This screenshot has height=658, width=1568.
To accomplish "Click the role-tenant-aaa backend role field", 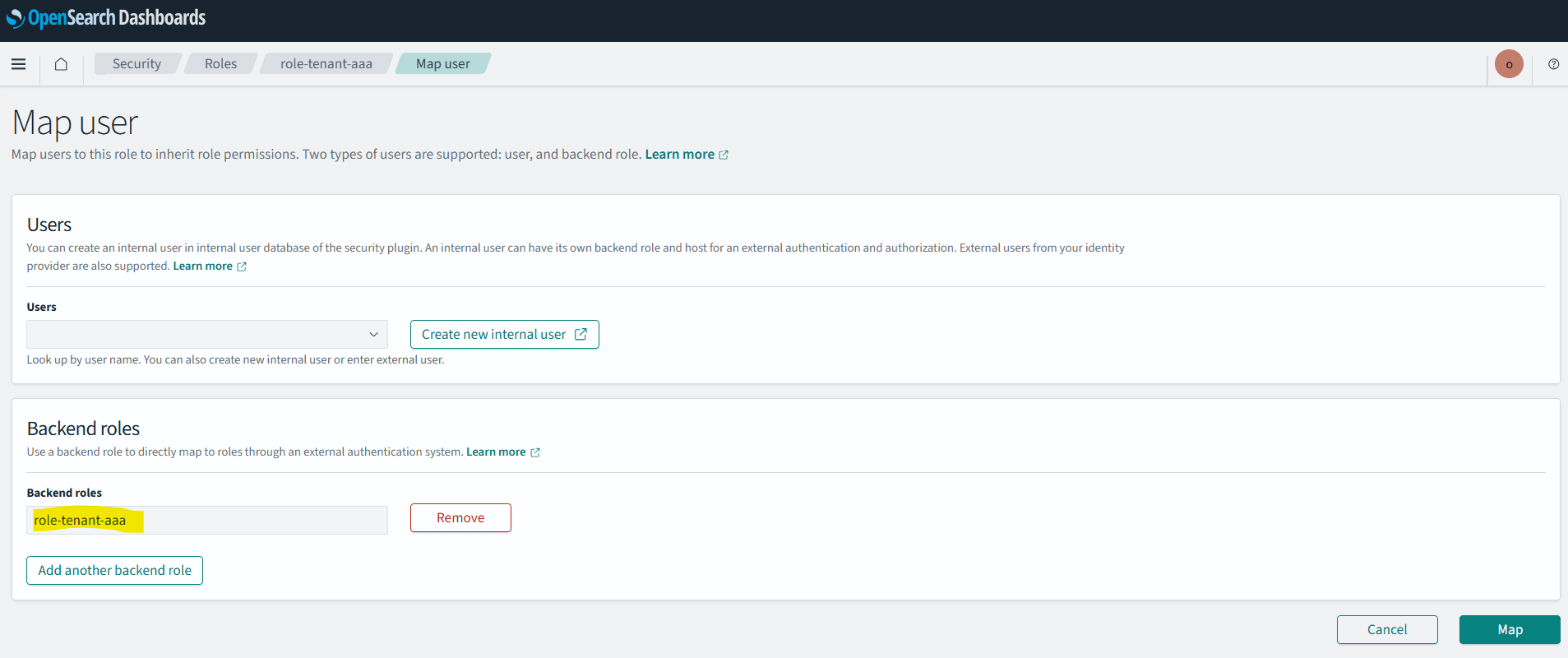I will click(x=207, y=520).
